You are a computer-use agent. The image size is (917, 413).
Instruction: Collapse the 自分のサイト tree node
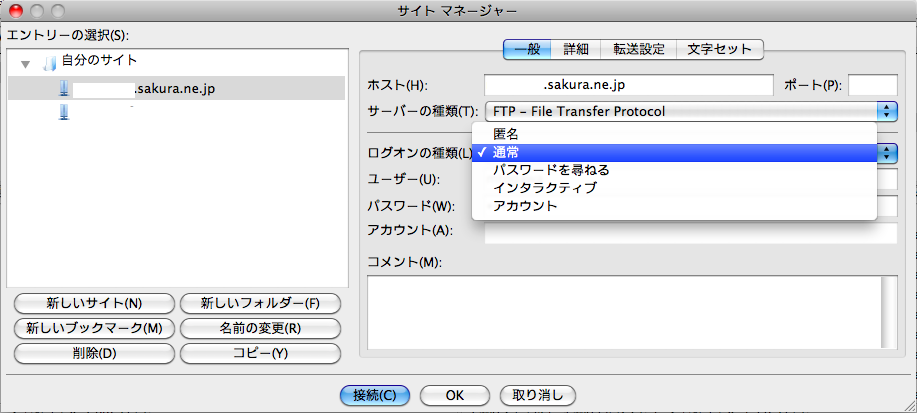(x=26, y=63)
